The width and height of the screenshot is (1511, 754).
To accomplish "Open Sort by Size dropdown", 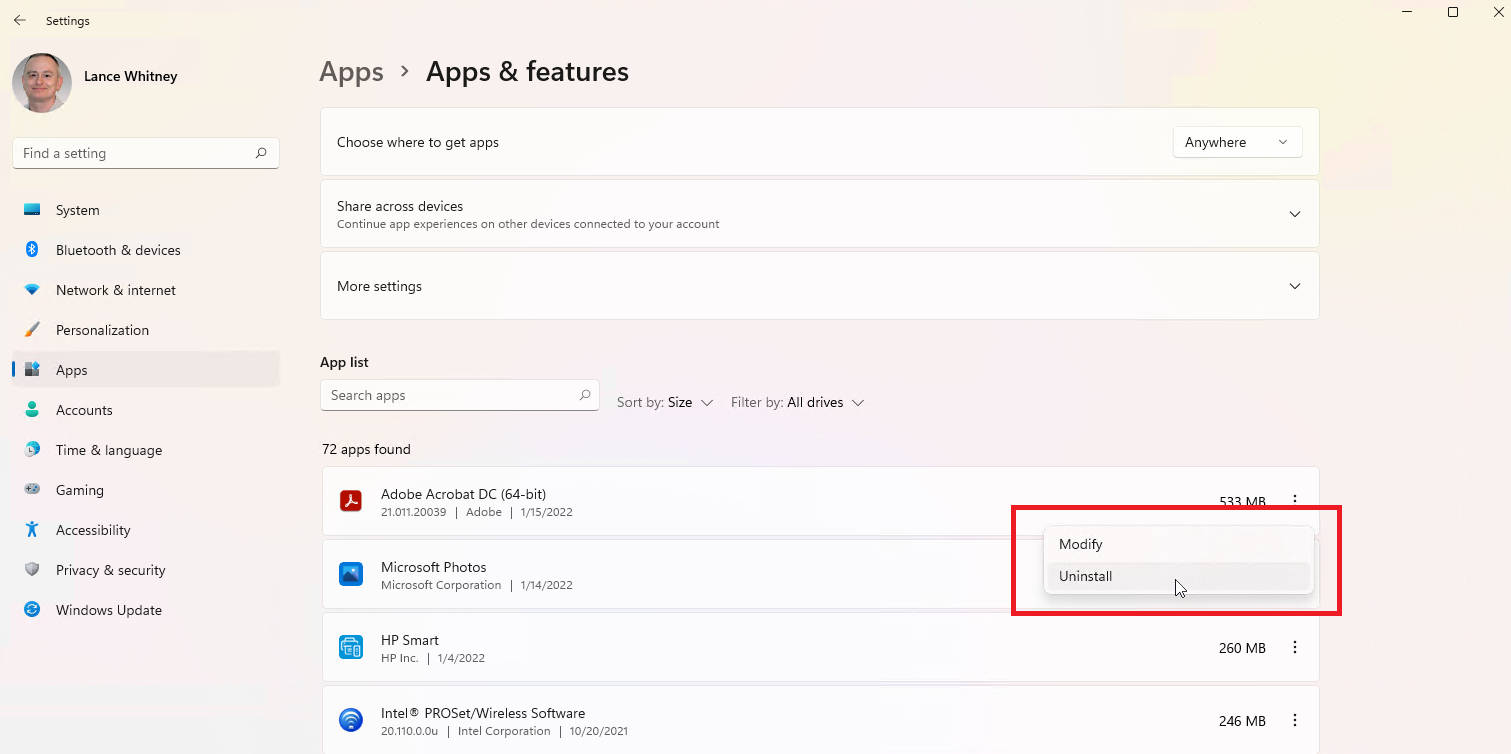I will [665, 402].
